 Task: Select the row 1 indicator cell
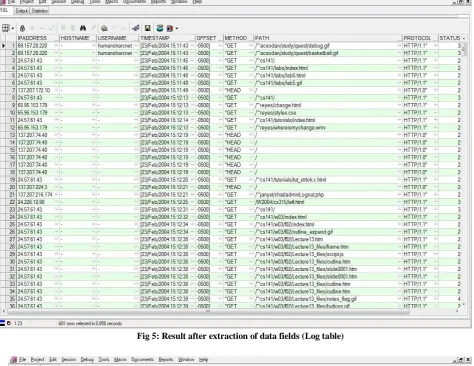(x=3, y=46)
